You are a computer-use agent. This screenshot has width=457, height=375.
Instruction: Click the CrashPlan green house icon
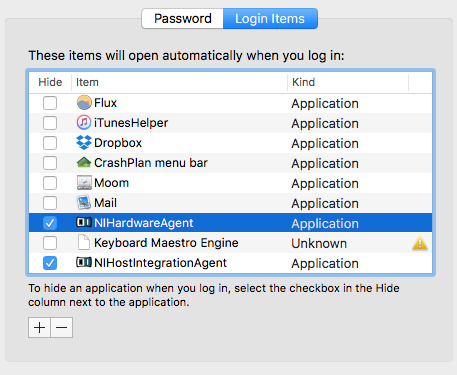(84, 162)
